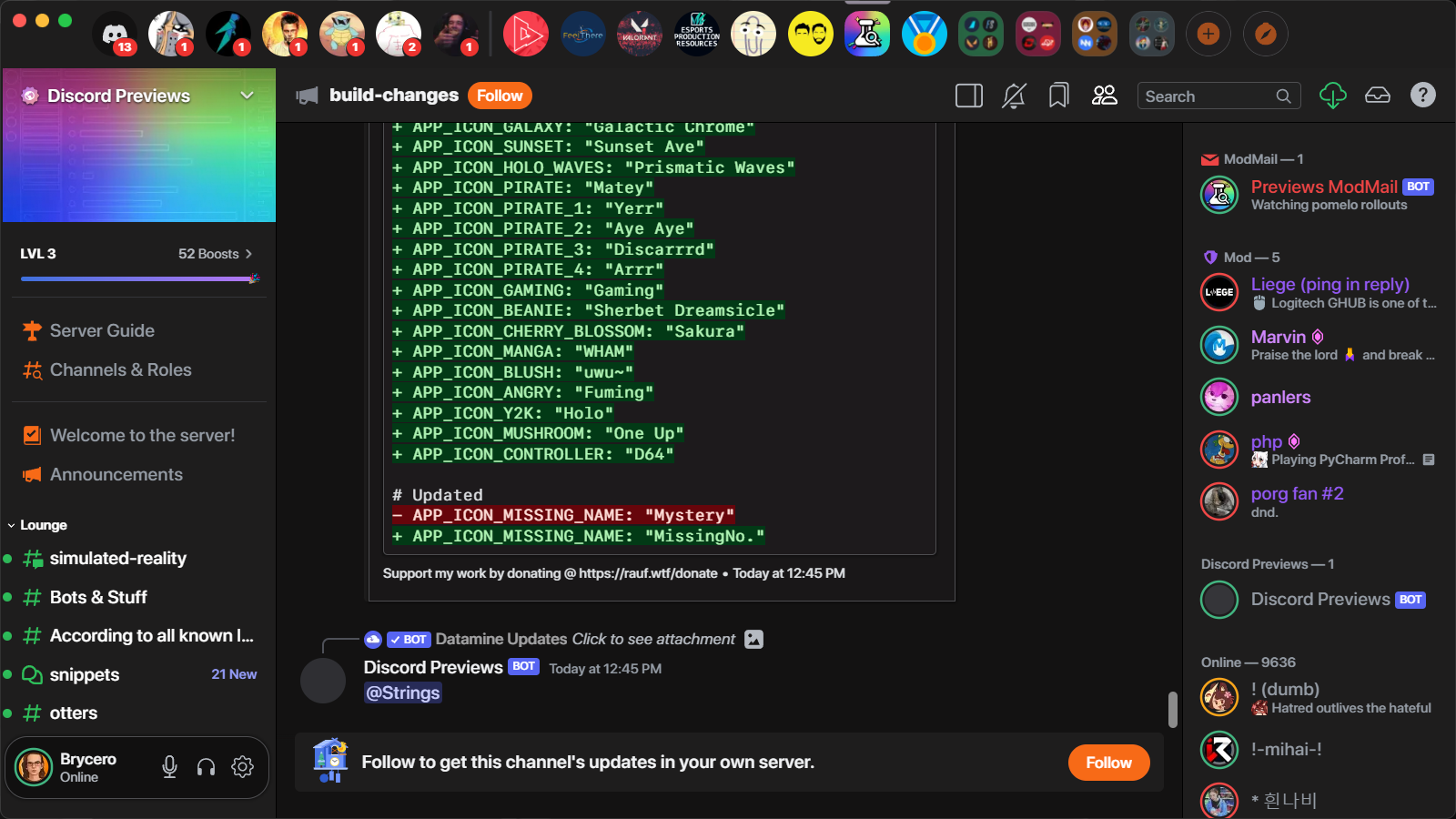Open the rauf.wtf/donate link
1456x819 pixels.
point(648,573)
